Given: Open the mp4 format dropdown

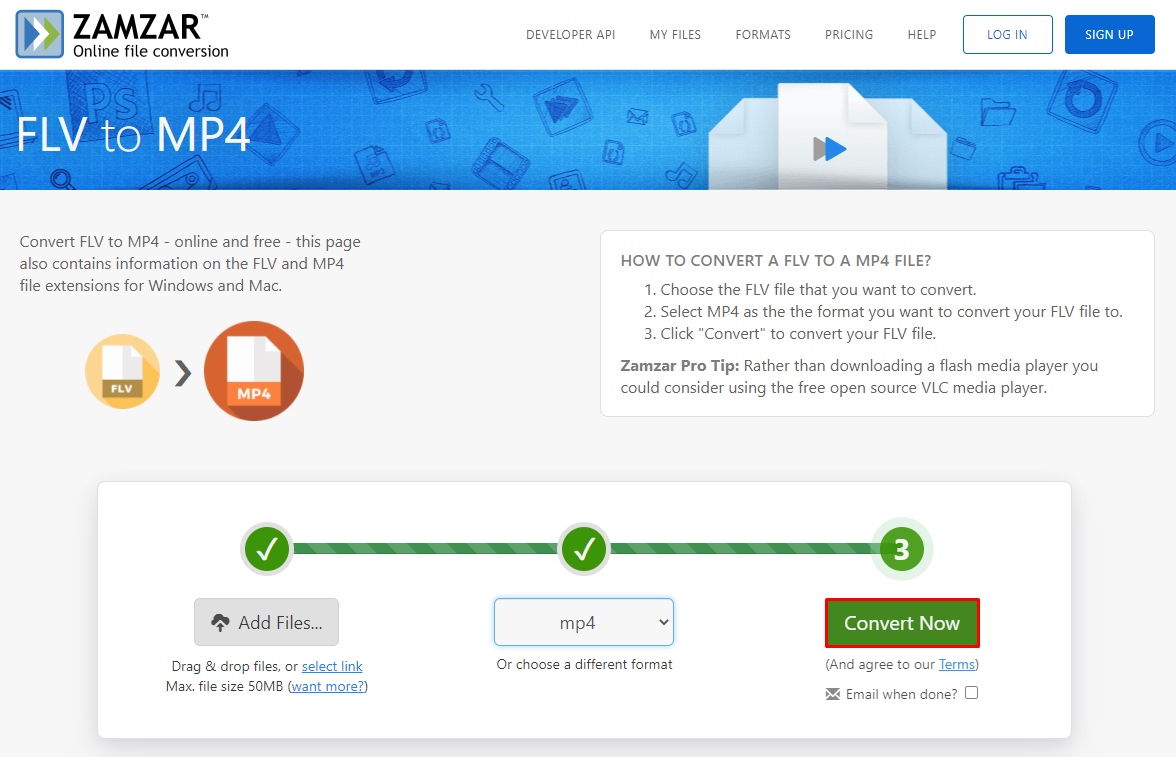Looking at the screenshot, I should click(584, 622).
